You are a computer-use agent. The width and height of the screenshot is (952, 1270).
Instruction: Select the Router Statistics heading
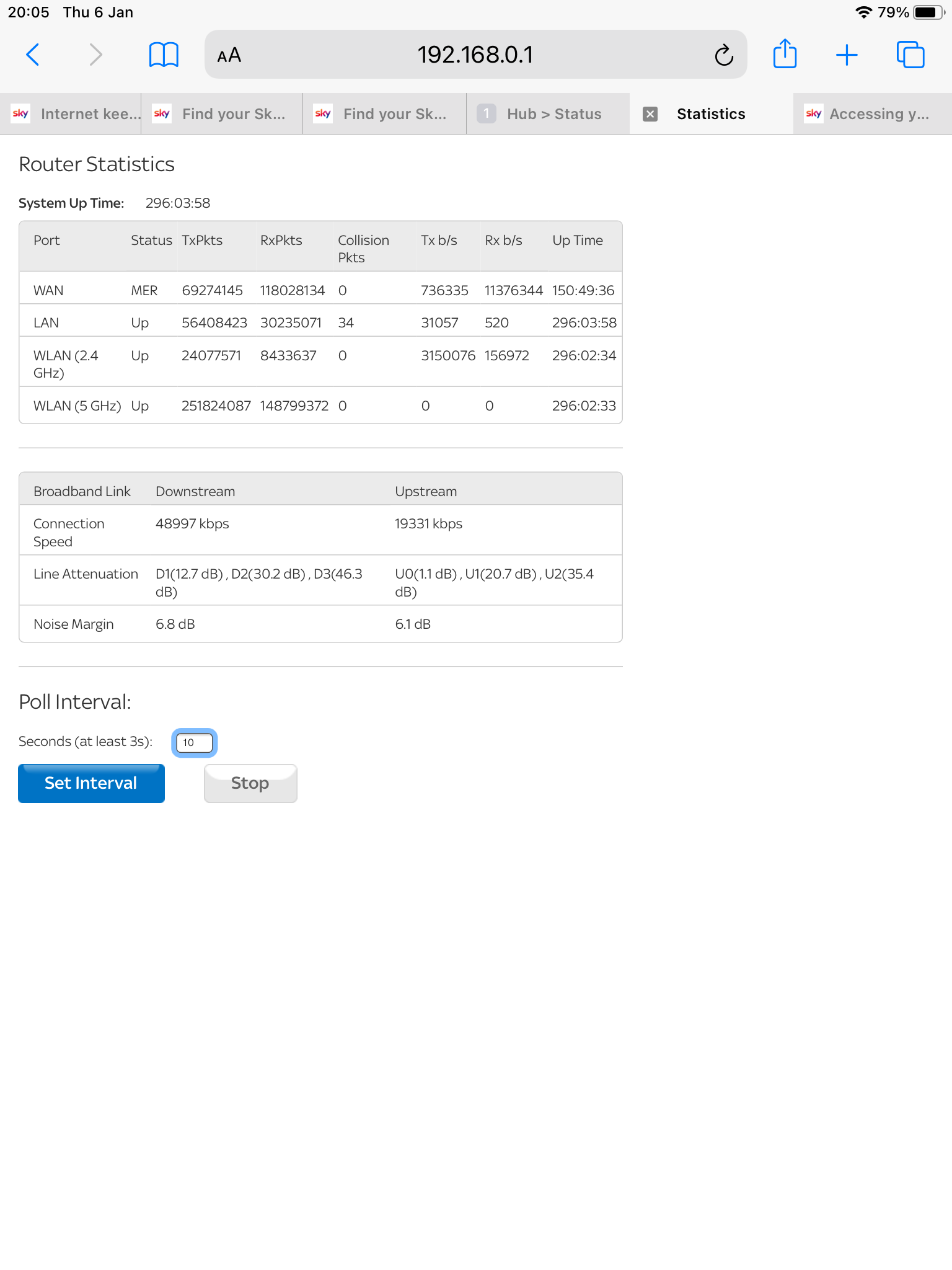click(x=97, y=164)
